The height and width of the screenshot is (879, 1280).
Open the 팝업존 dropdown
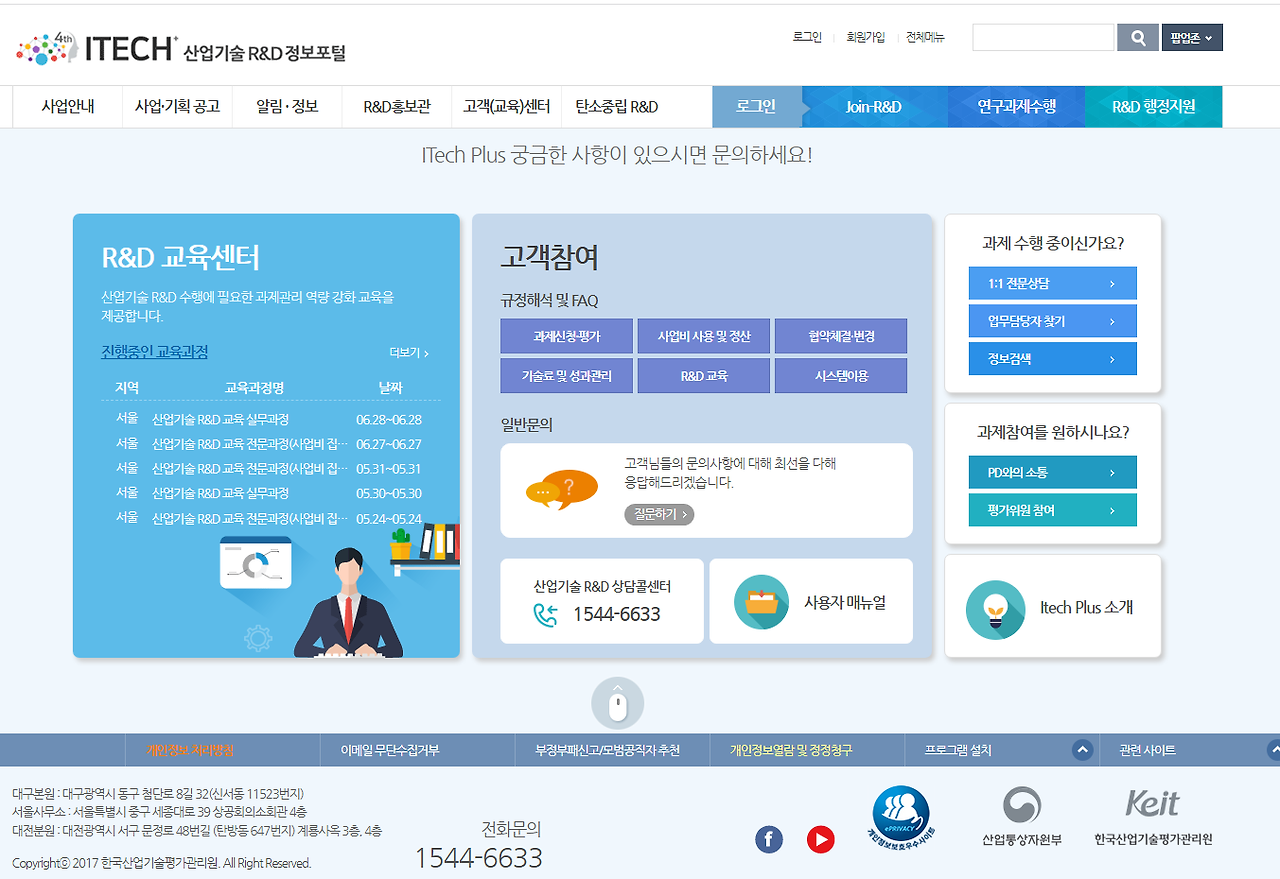point(1192,37)
